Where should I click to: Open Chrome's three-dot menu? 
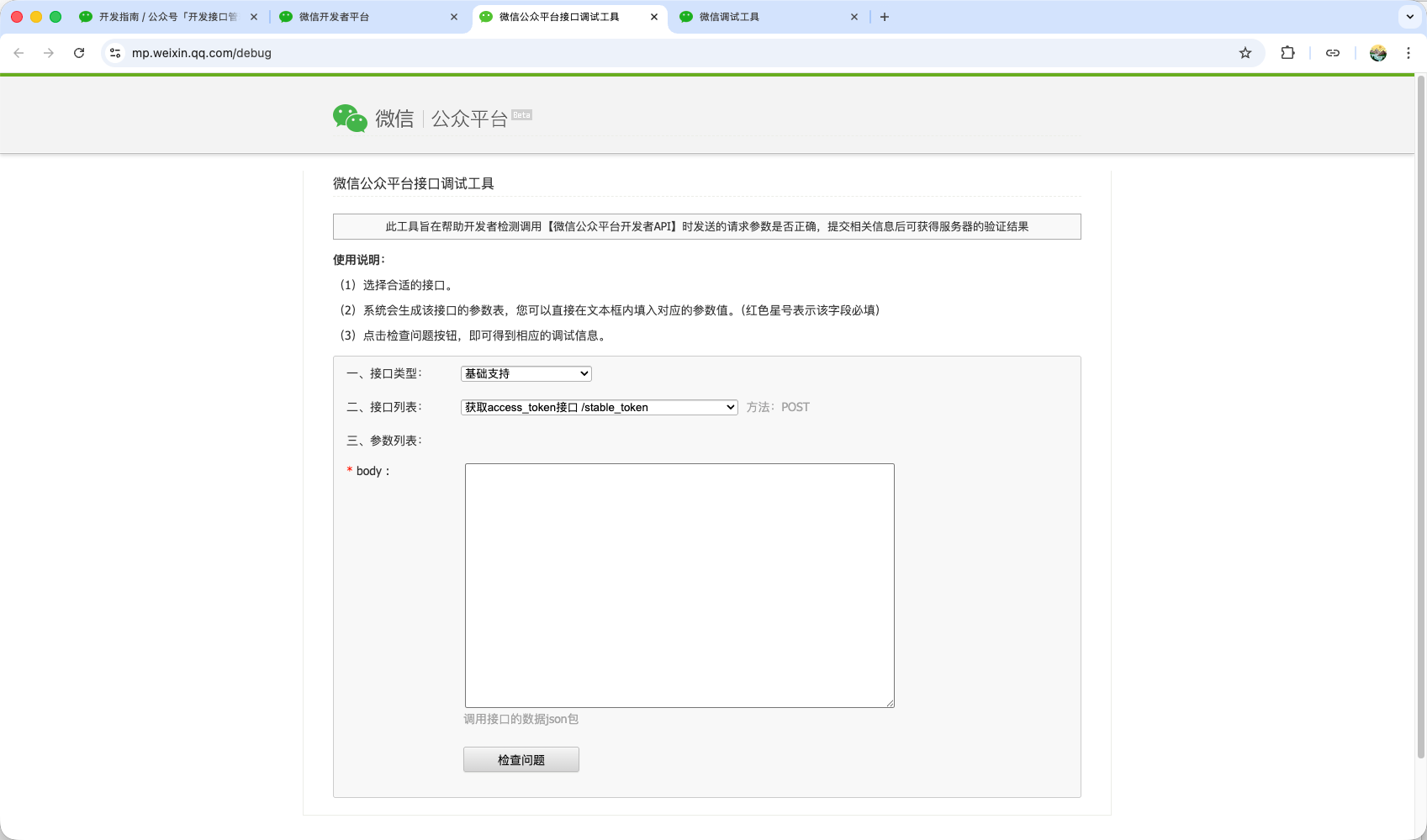[x=1409, y=53]
